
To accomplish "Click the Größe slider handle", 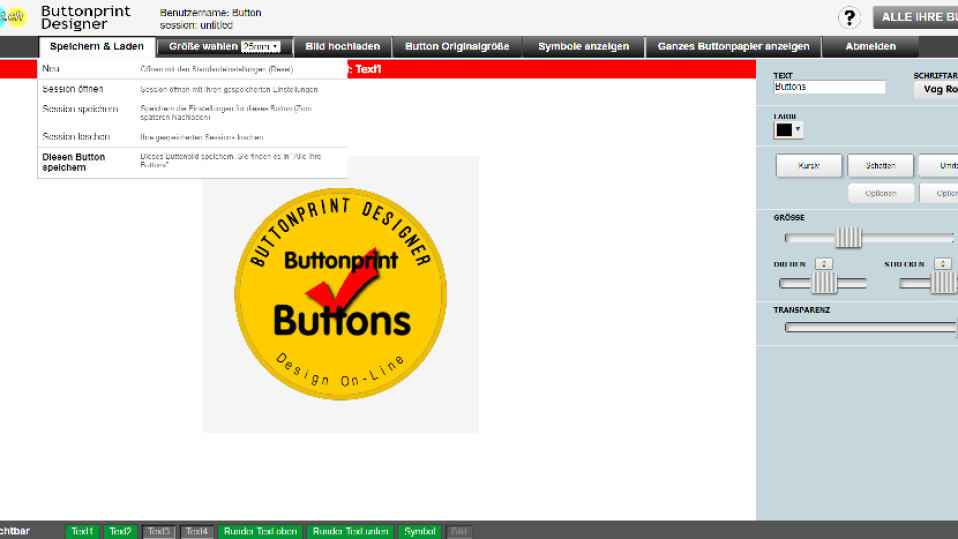I will pyautogui.click(x=848, y=238).
